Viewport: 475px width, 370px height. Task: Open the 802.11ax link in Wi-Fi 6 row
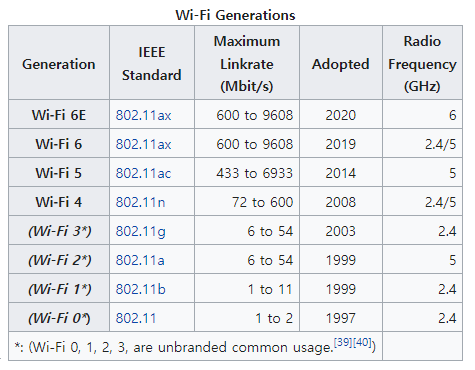[x=143, y=144]
